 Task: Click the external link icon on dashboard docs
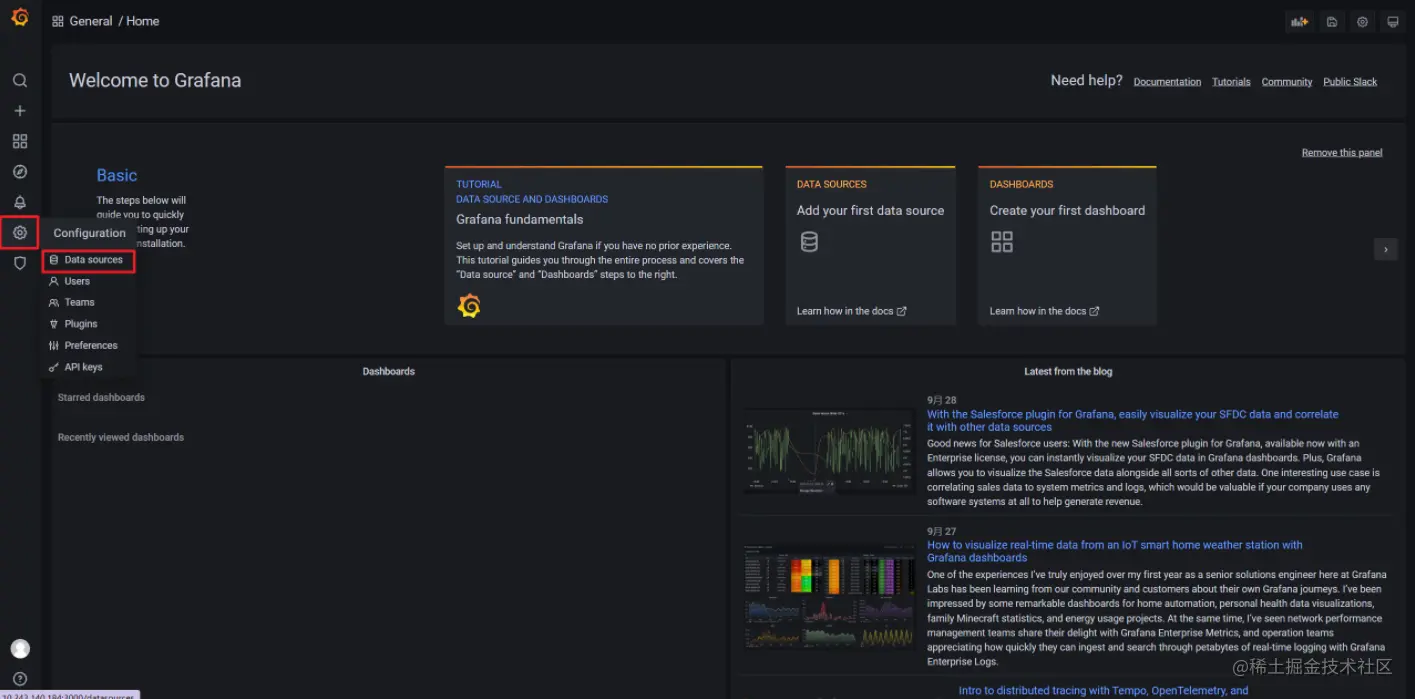coord(1094,311)
